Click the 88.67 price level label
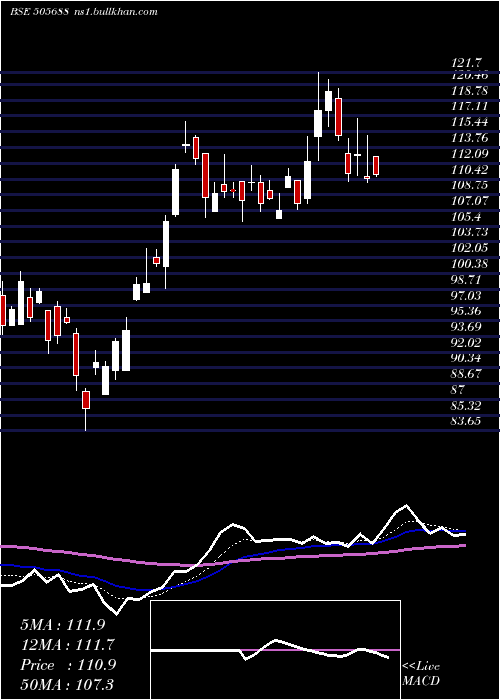The height and width of the screenshot is (700, 500). tap(467, 374)
